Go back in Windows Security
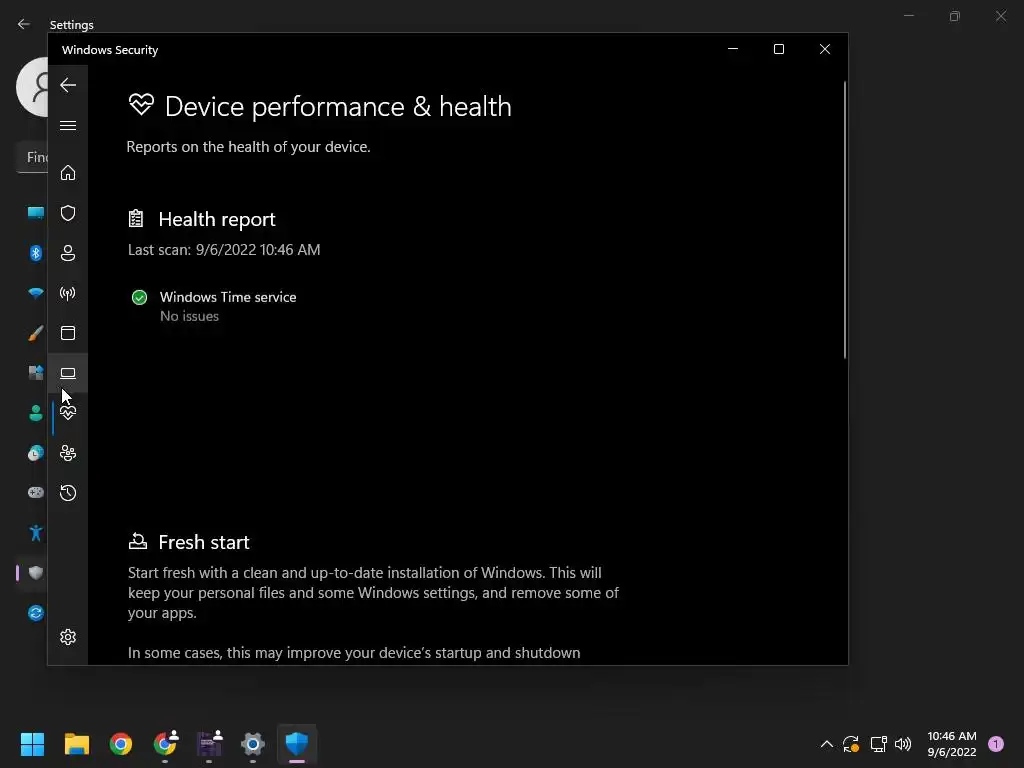This screenshot has height=768, width=1024. point(68,85)
